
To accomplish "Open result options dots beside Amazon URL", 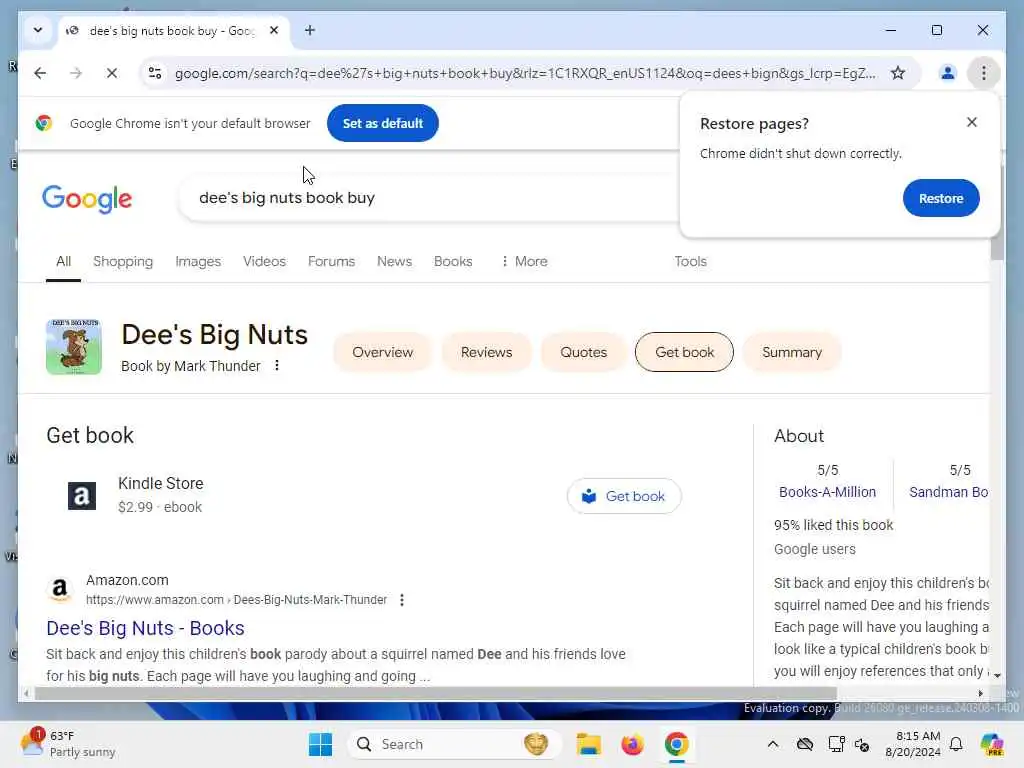I will [402, 600].
